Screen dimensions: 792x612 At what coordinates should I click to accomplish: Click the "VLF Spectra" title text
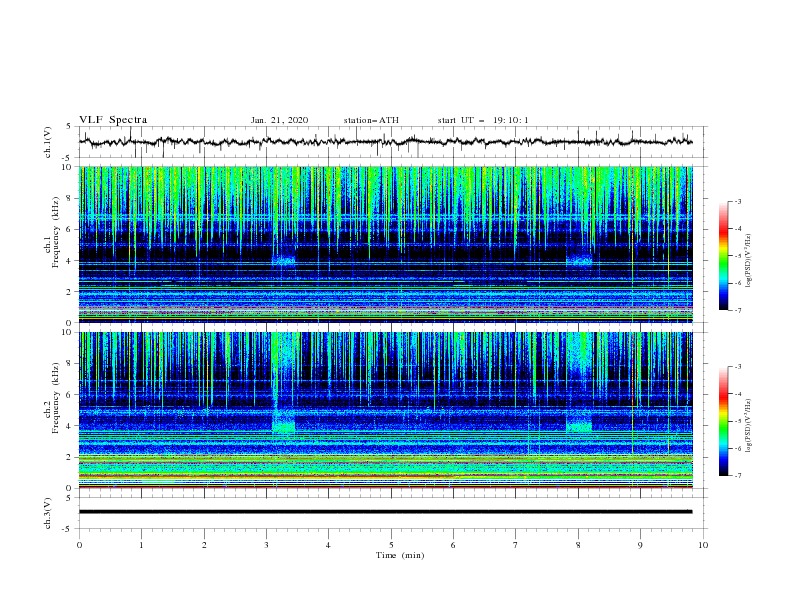[113, 120]
